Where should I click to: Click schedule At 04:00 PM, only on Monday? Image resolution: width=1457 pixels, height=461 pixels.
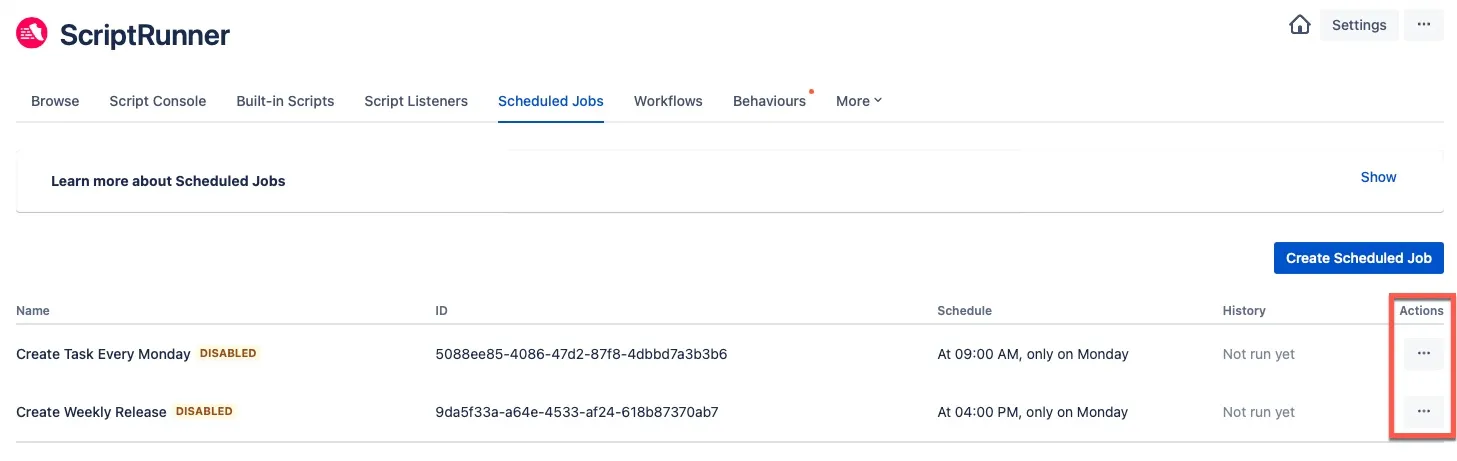click(1033, 412)
